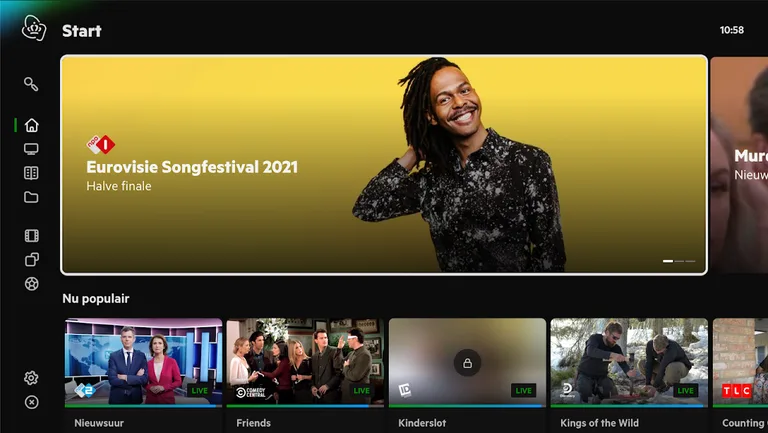Click the KPN crown logo
The width and height of the screenshot is (768, 433).
34,28
